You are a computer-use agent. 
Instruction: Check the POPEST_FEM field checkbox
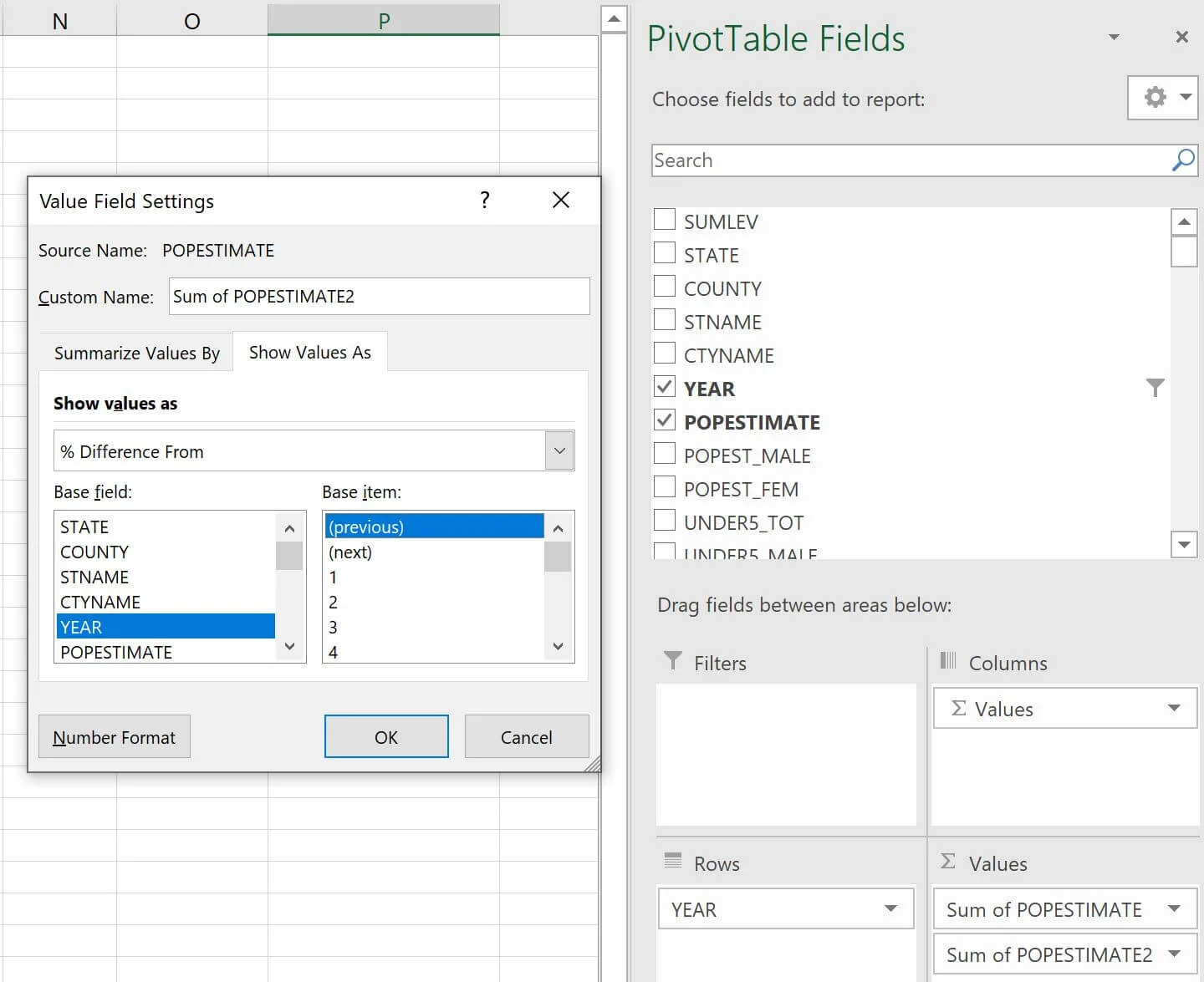(665, 487)
